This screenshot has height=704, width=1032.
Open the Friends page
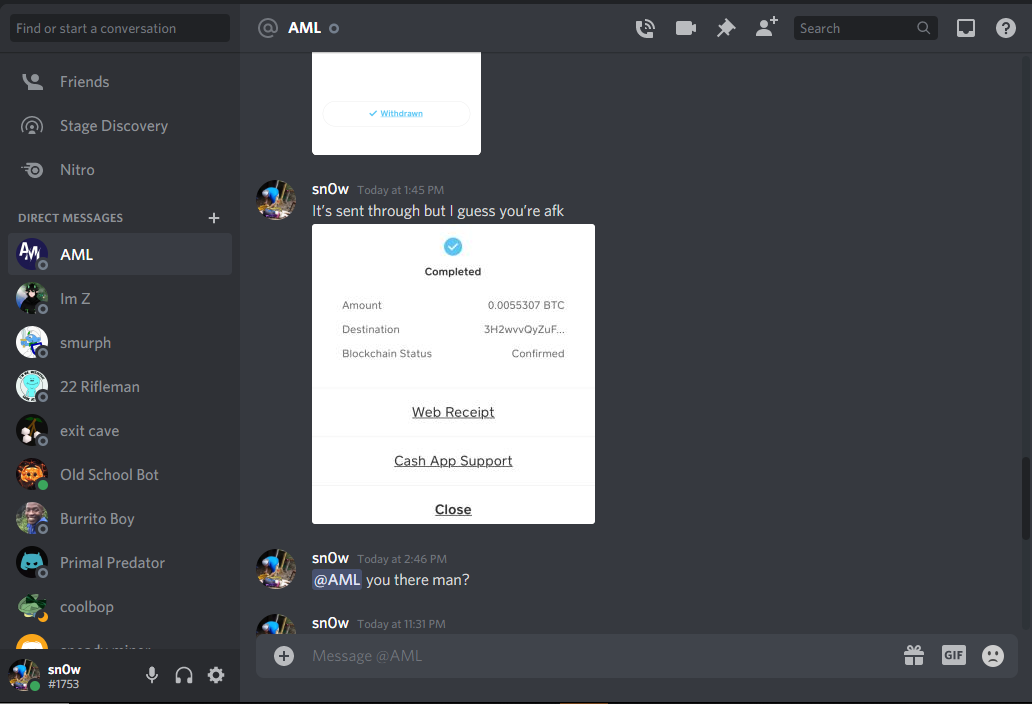tap(120, 82)
